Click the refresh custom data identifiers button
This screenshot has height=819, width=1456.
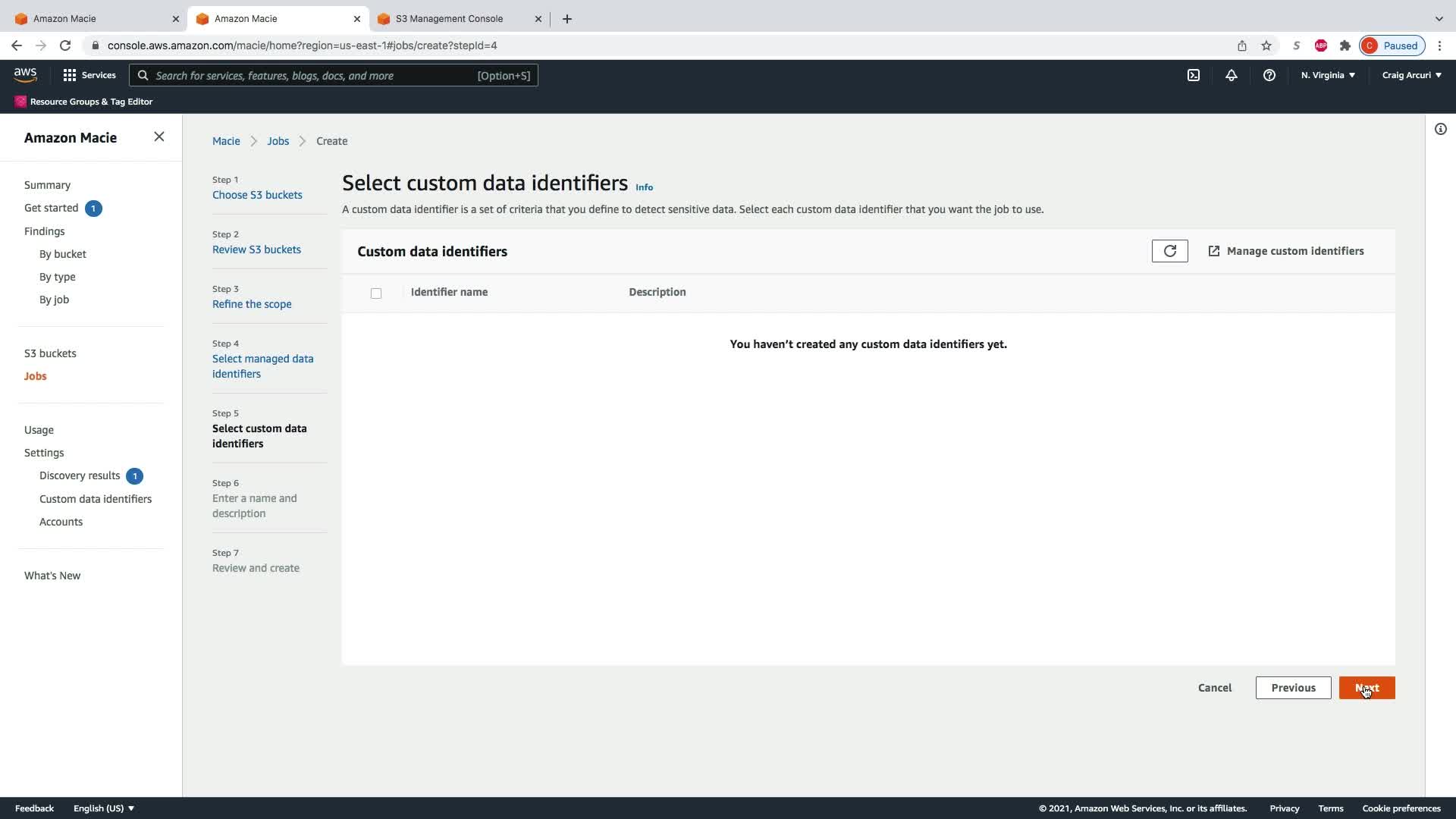coord(1169,251)
